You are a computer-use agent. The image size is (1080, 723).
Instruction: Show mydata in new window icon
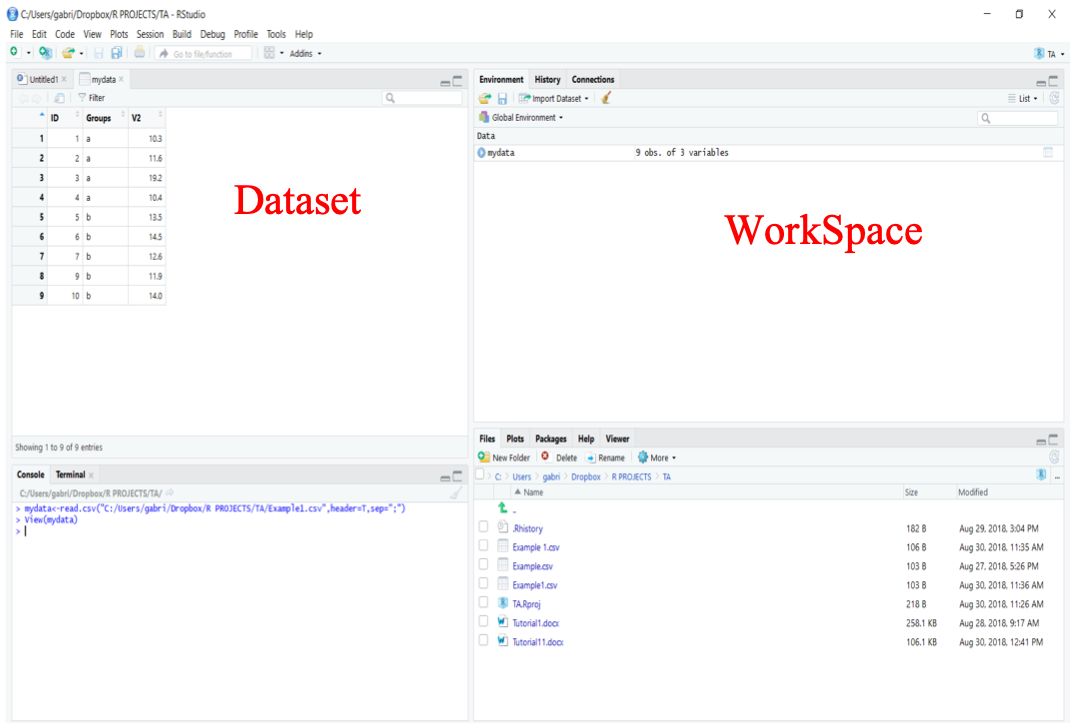pyautogui.click(x=59, y=98)
